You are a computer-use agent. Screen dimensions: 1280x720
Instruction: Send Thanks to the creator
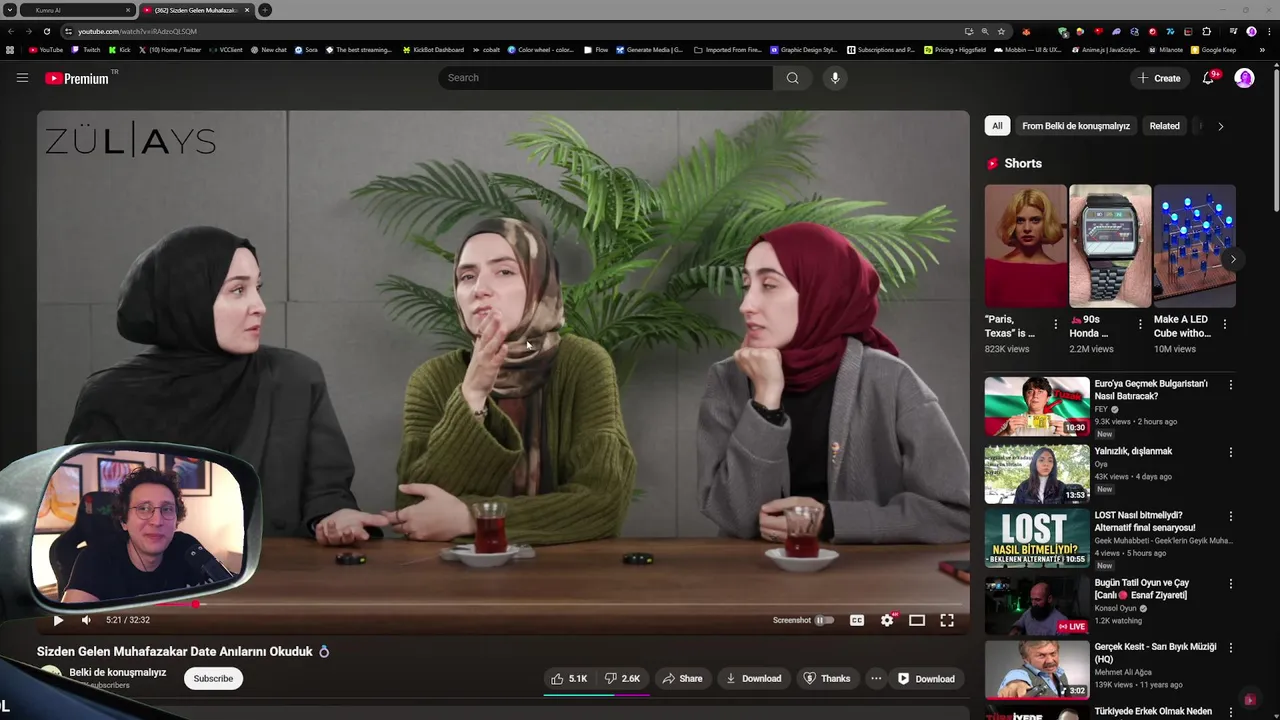pos(827,678)
